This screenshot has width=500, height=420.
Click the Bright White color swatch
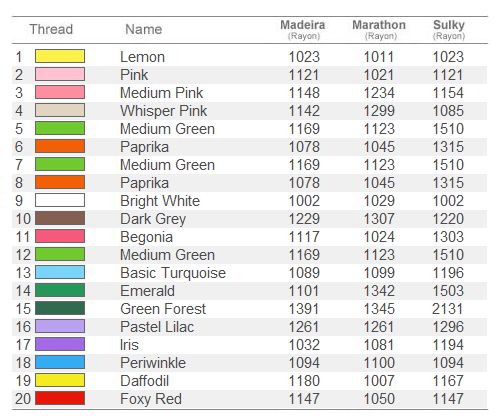60,200
